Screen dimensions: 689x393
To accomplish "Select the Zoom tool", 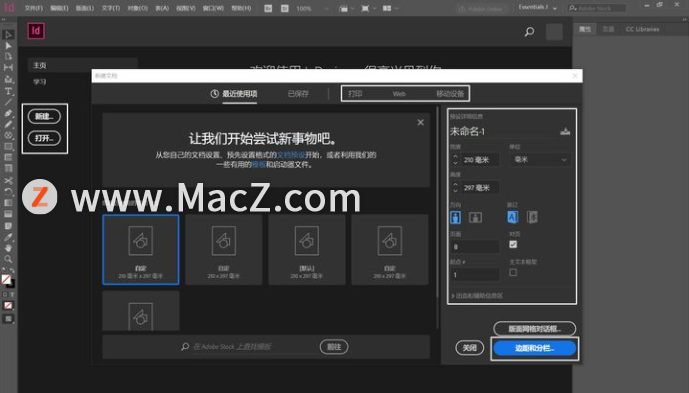I will (x=8, y=259).
